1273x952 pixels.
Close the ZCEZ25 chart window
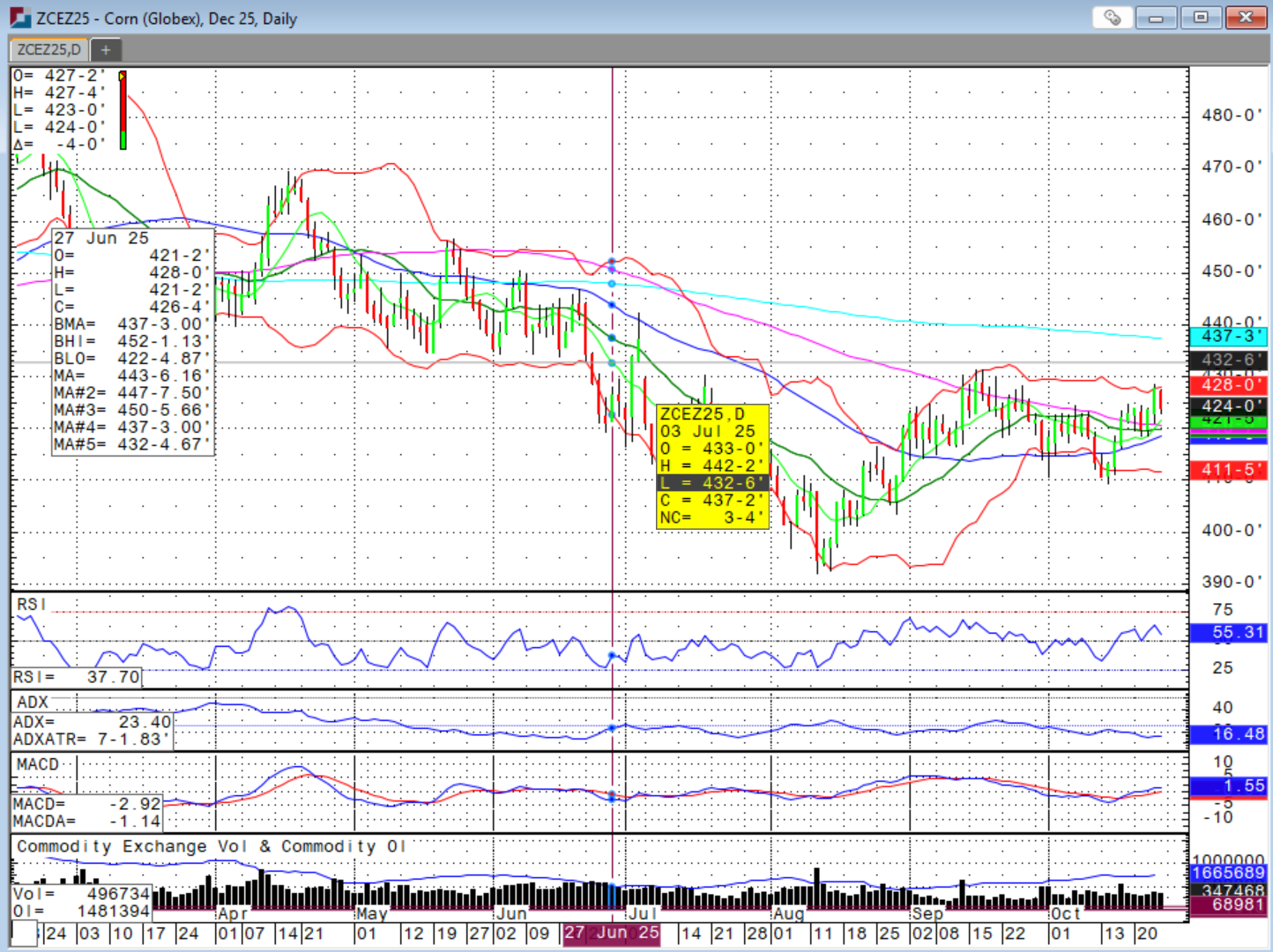pos(1246,18)
